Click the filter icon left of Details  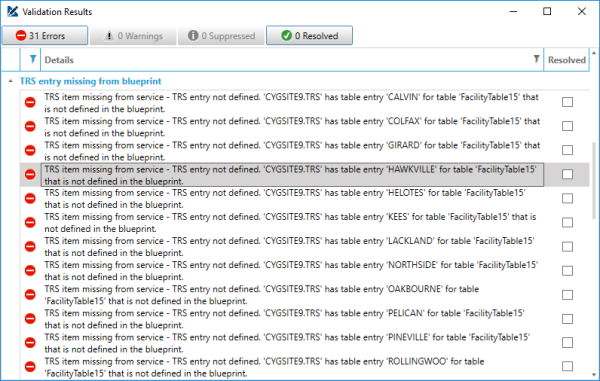[33, 59]
